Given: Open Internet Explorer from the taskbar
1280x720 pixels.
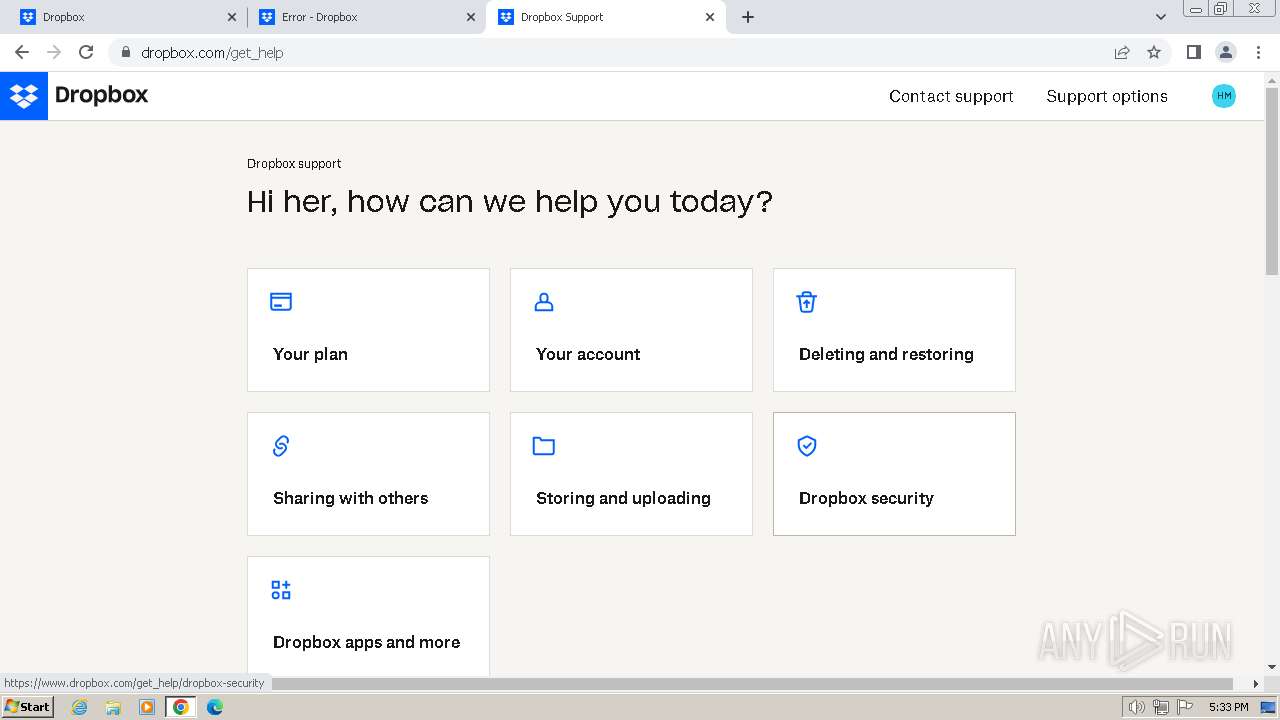Looking at the screenshot, I should pyautogui.click(x=80, y=707).
